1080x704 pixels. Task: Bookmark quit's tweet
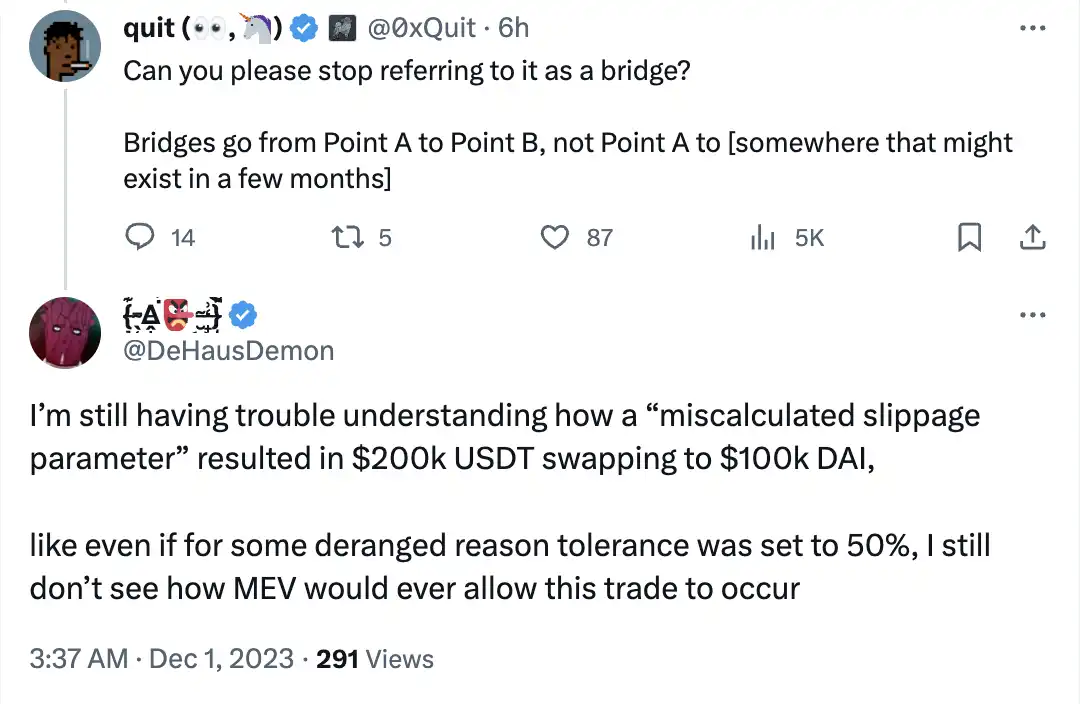[x=968, y=237]
